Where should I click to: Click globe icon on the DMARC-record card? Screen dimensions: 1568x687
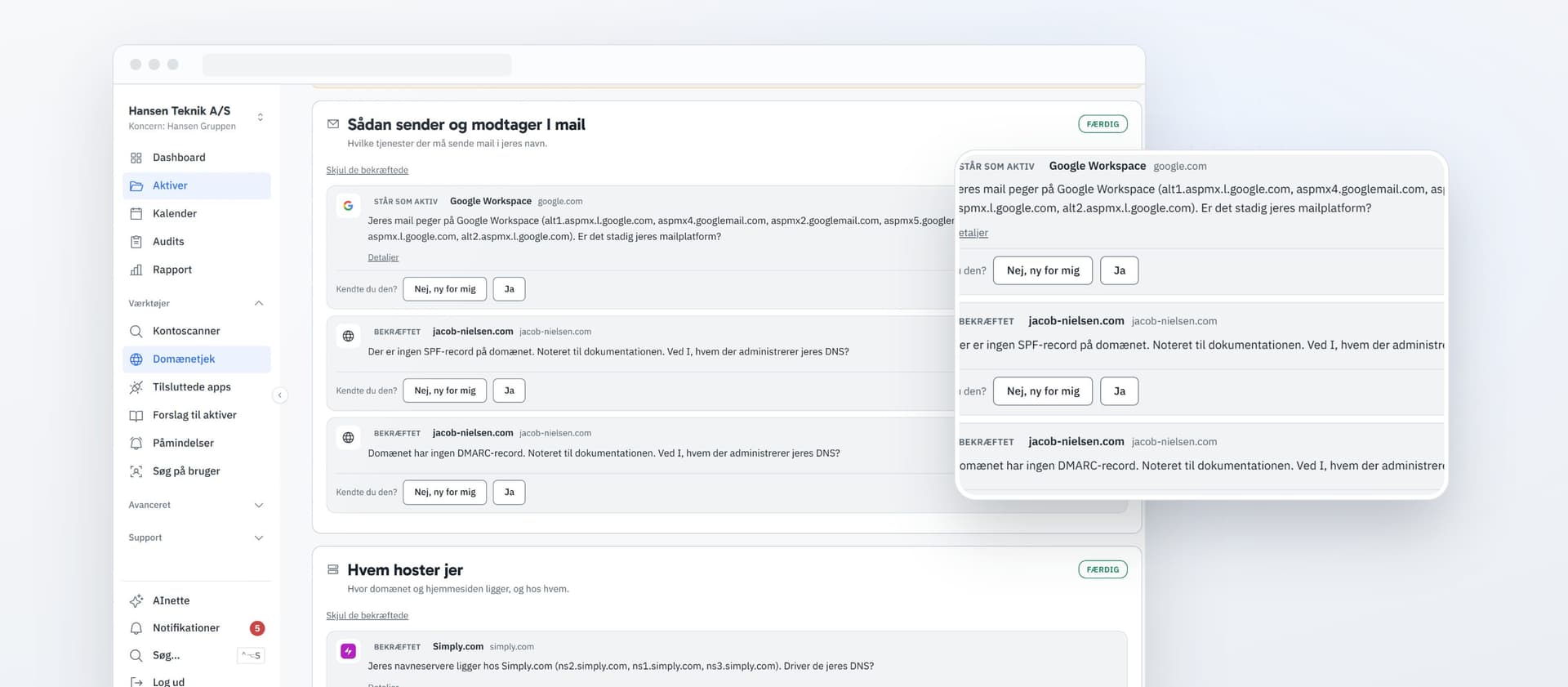[349, 438]
